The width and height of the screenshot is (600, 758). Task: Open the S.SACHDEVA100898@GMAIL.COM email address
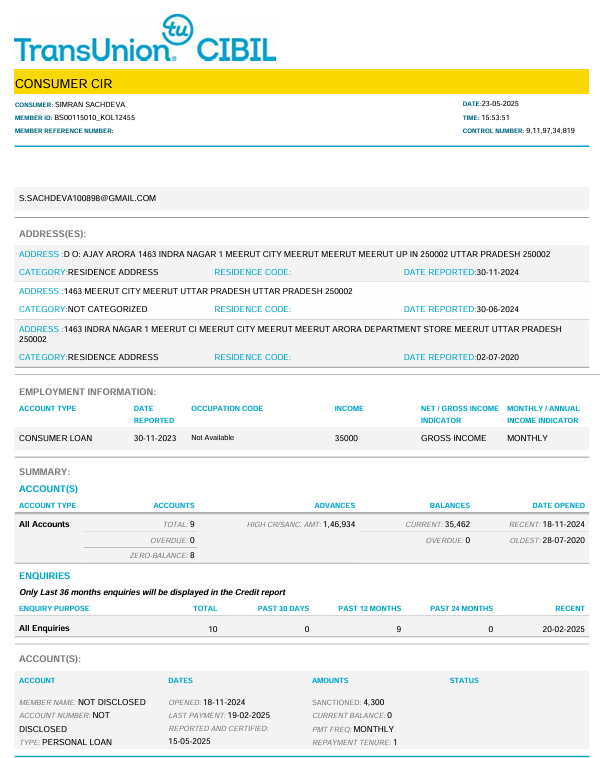(x=88, y=198)
